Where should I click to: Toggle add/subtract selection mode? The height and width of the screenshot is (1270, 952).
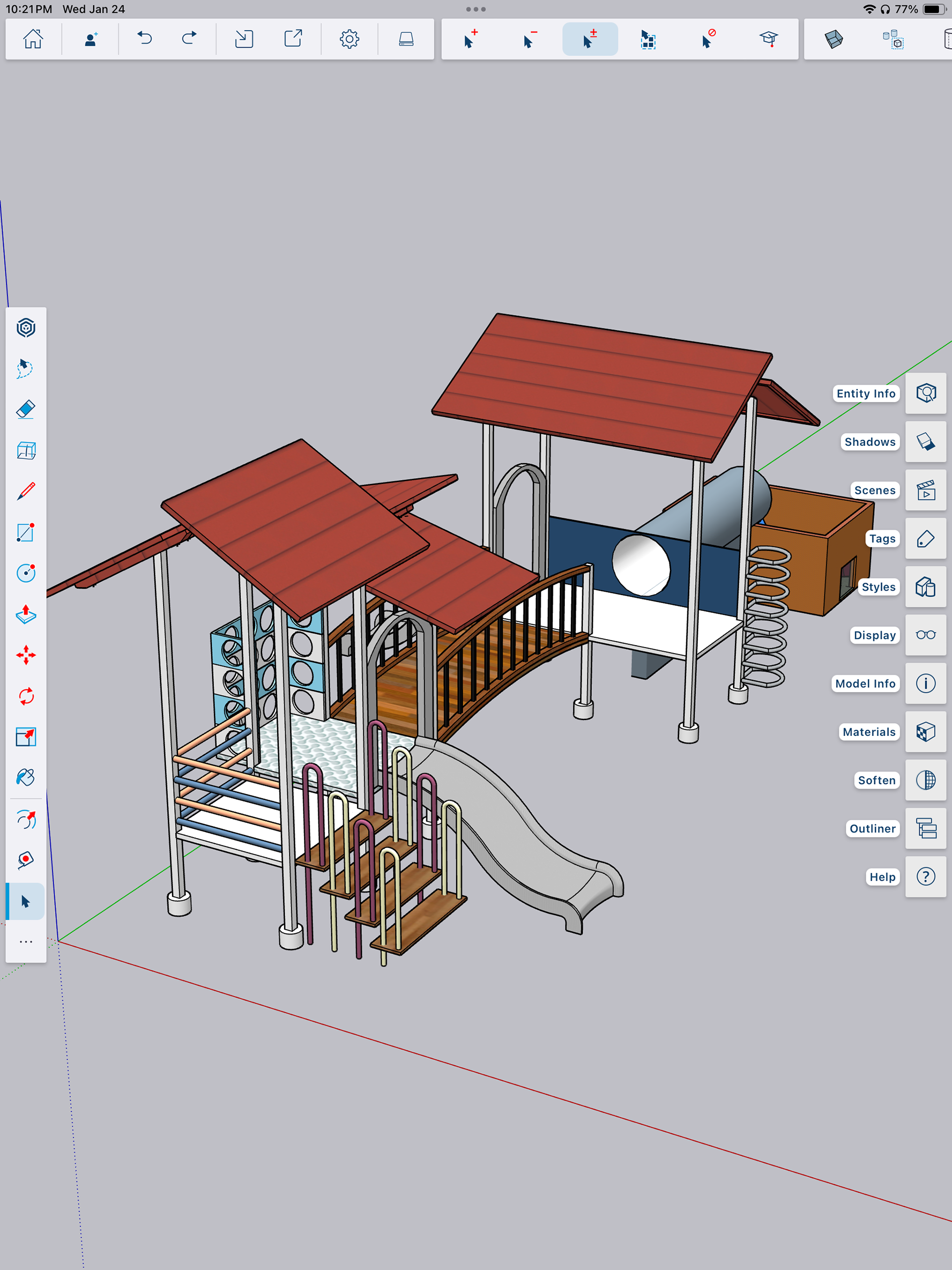point(590,39)
